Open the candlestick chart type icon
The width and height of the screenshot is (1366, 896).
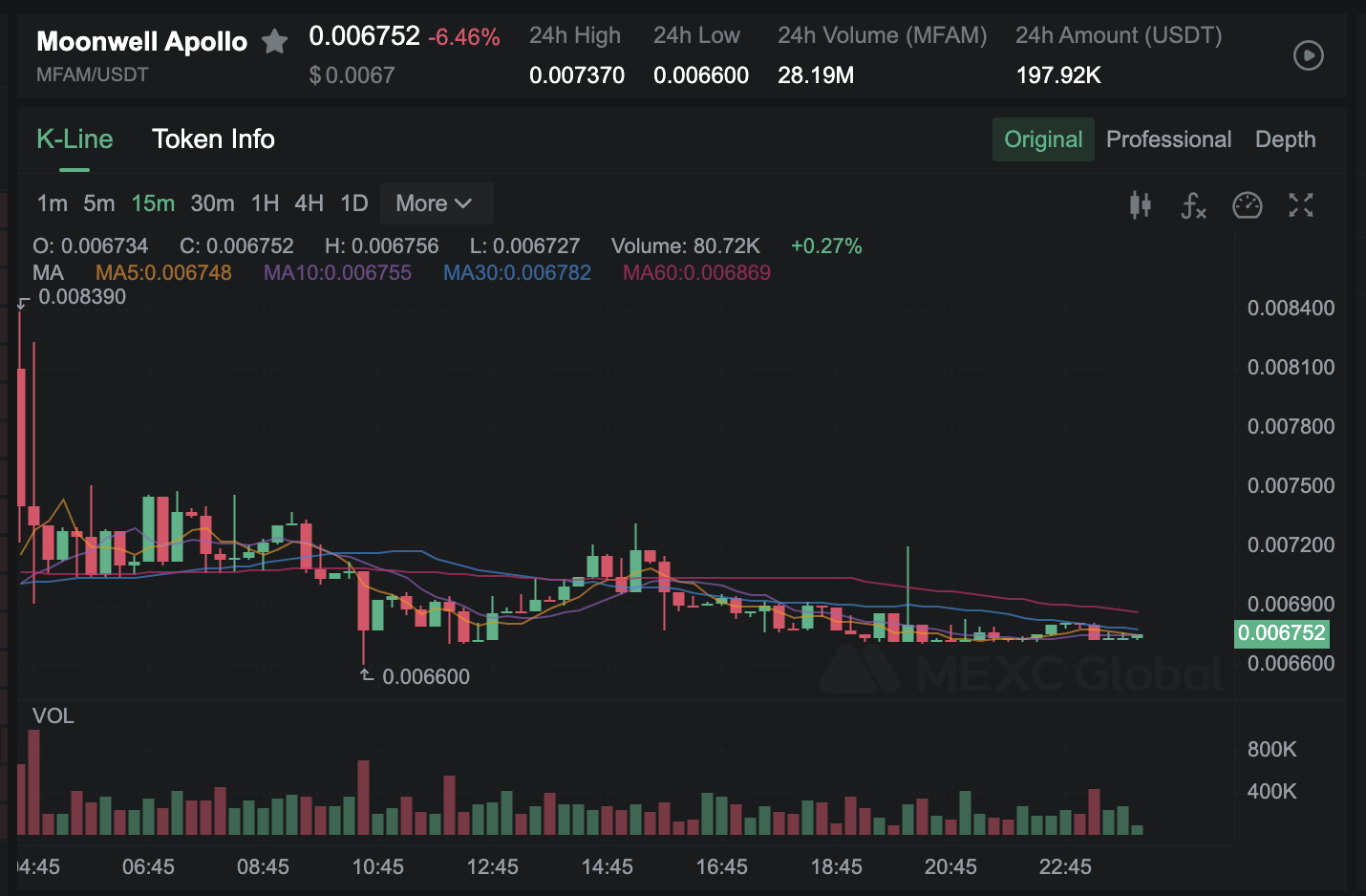(x=1140, y=204)
